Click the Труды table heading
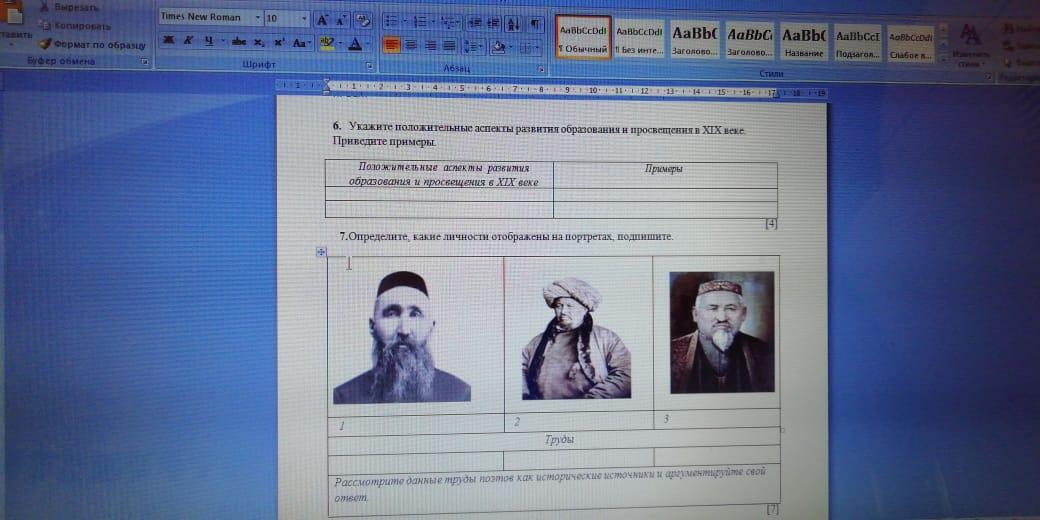Viewport: 1040px width, 520px height. [559, 440]
